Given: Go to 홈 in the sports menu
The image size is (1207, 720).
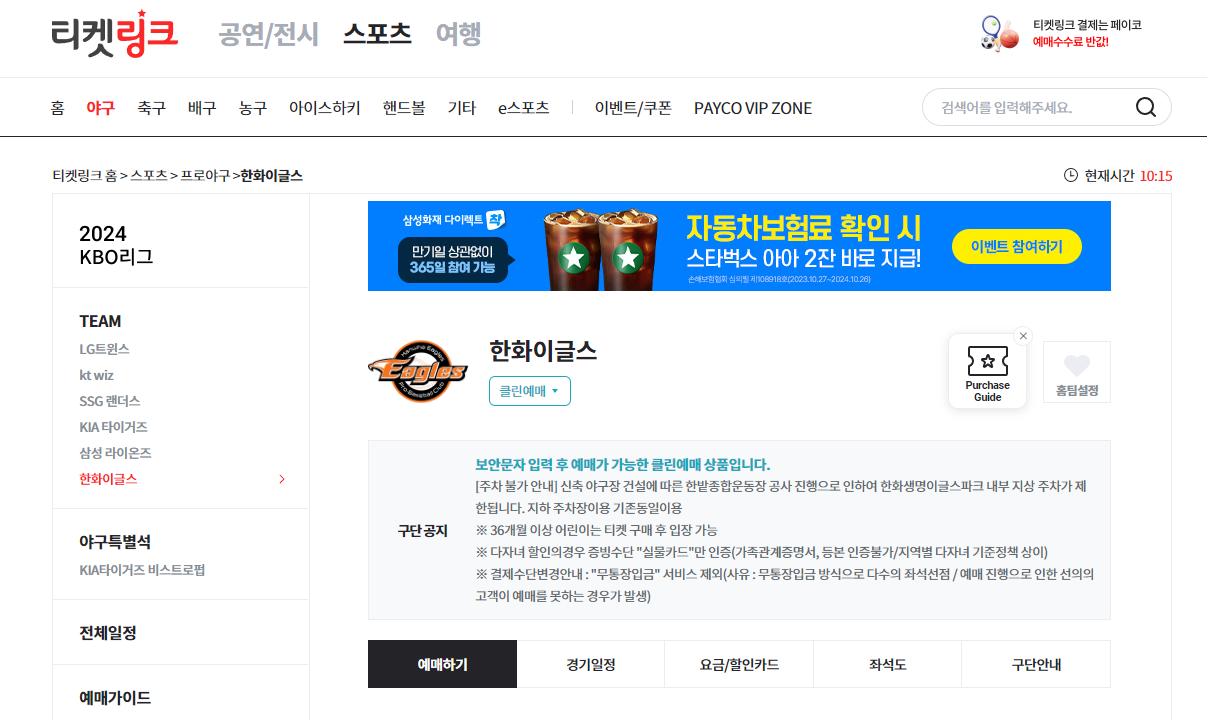Looking at the screenshot, I should [58, 108].
